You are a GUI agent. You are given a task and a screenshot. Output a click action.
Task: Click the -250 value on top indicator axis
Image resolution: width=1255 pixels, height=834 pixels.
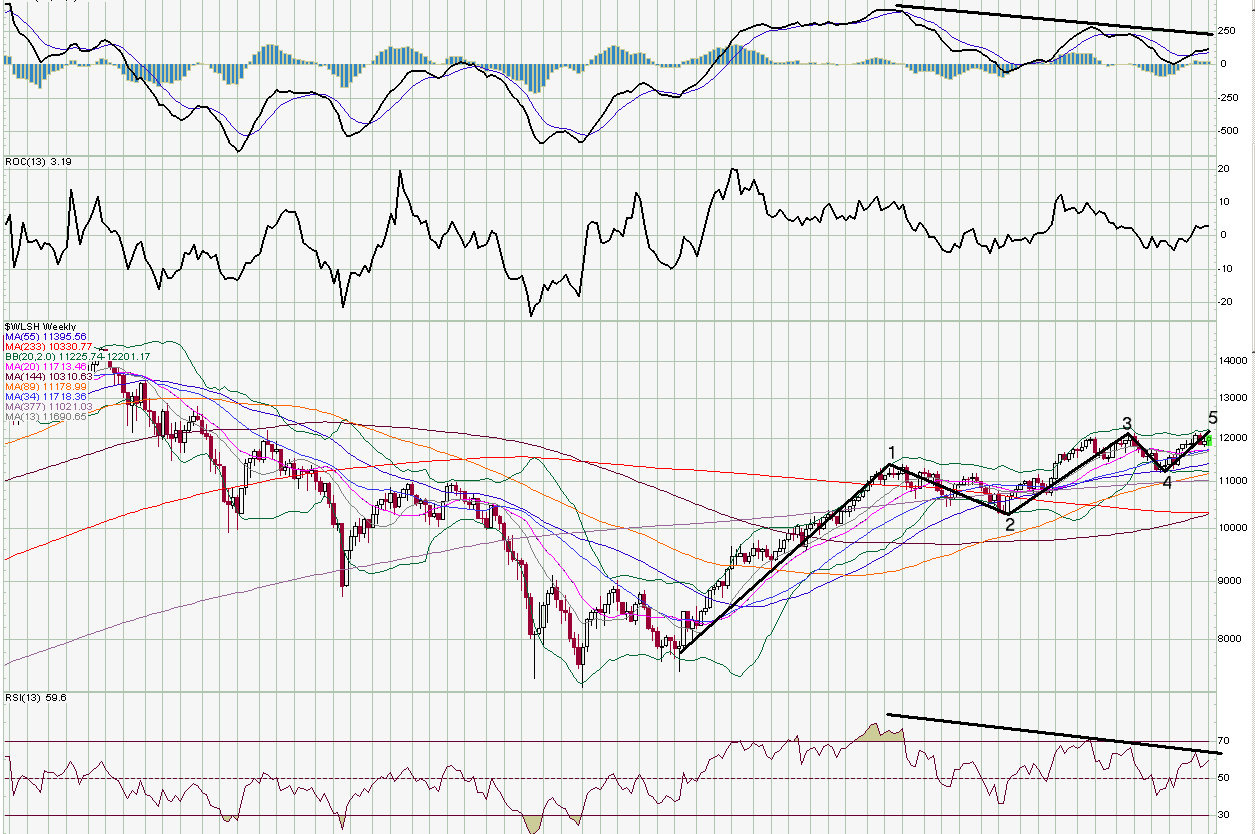pyautogui.click(x=1229, y=97)
